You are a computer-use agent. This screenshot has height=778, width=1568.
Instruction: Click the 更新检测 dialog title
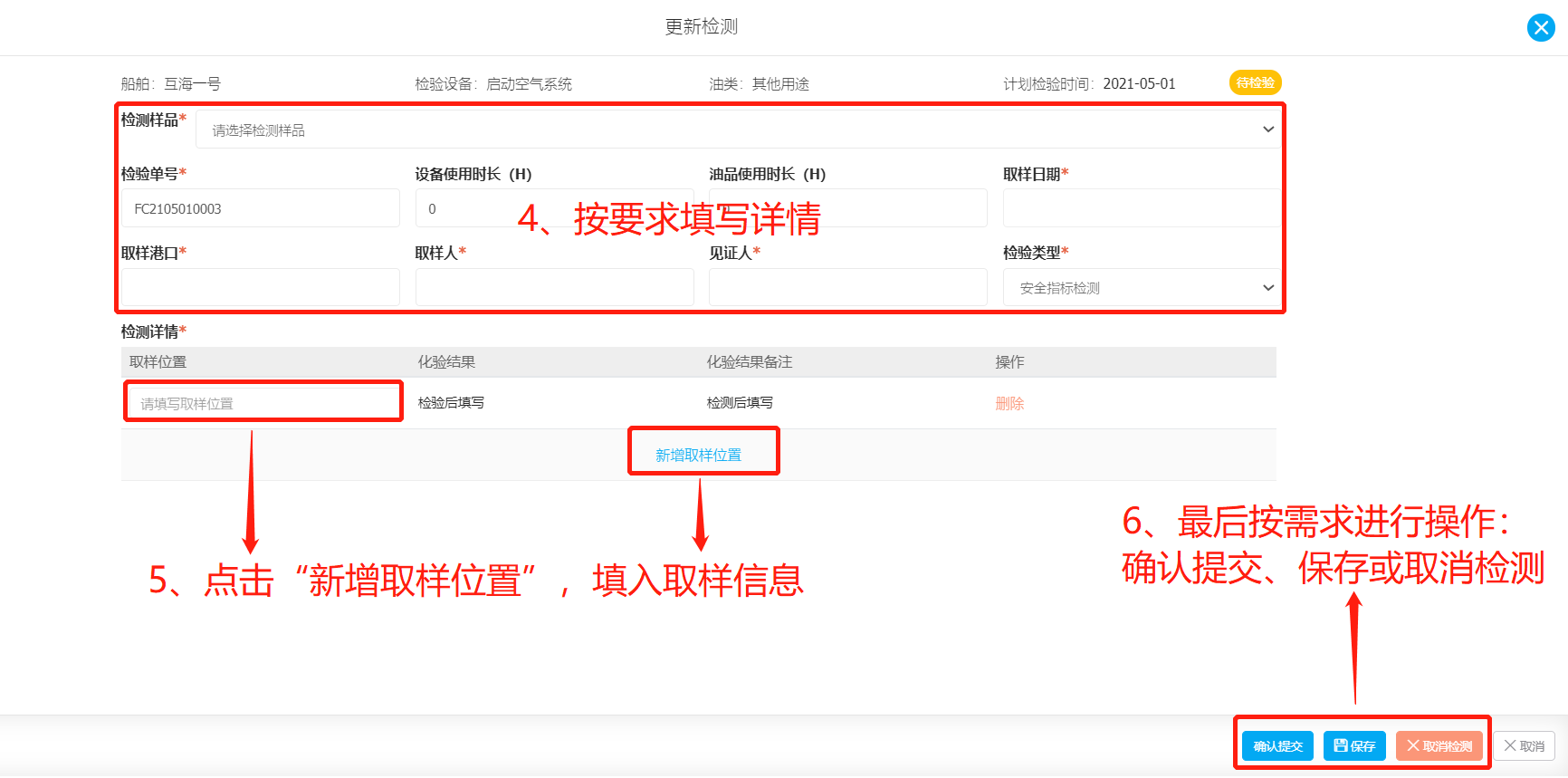(702, 27)
